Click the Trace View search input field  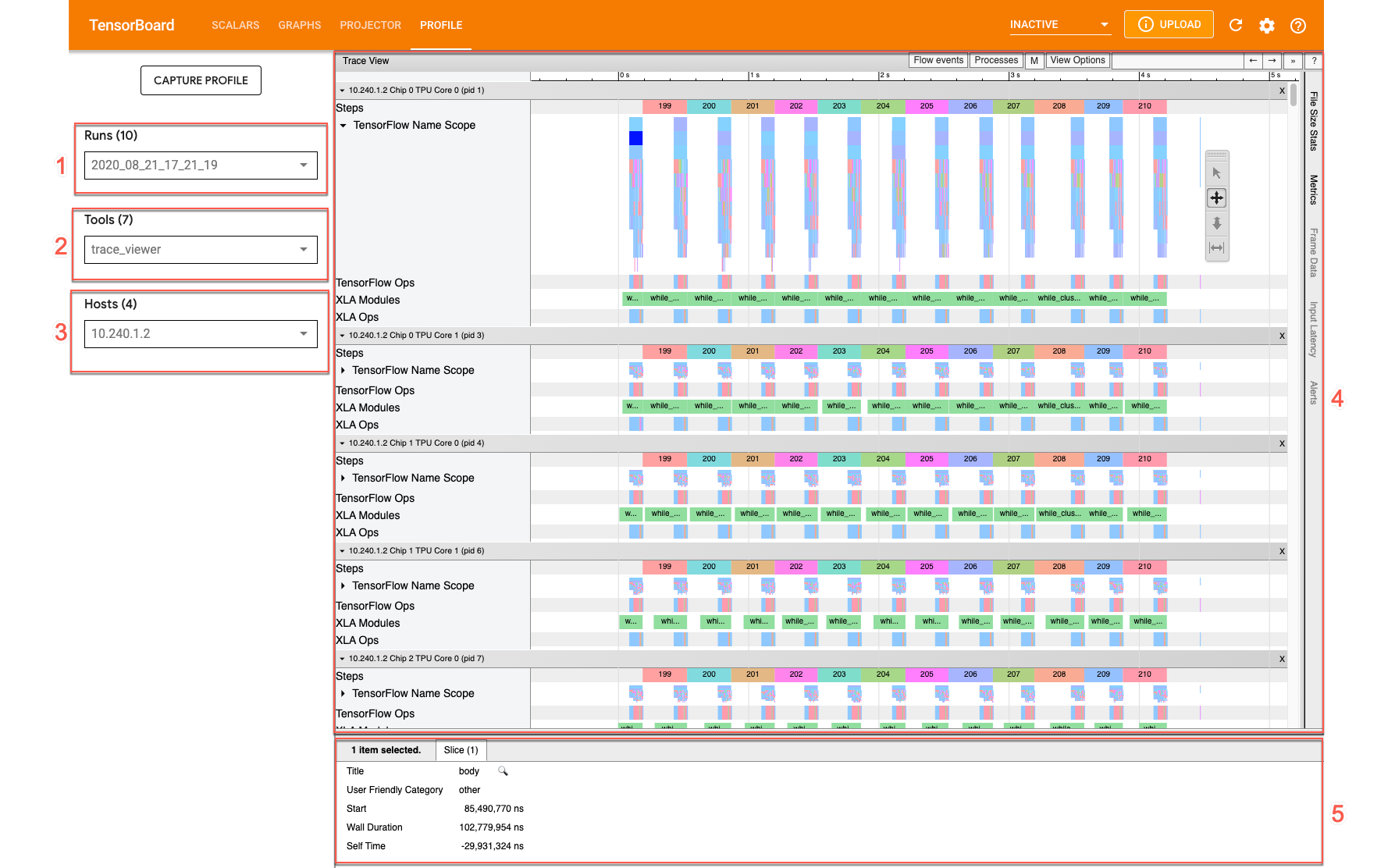(1177, 60)
